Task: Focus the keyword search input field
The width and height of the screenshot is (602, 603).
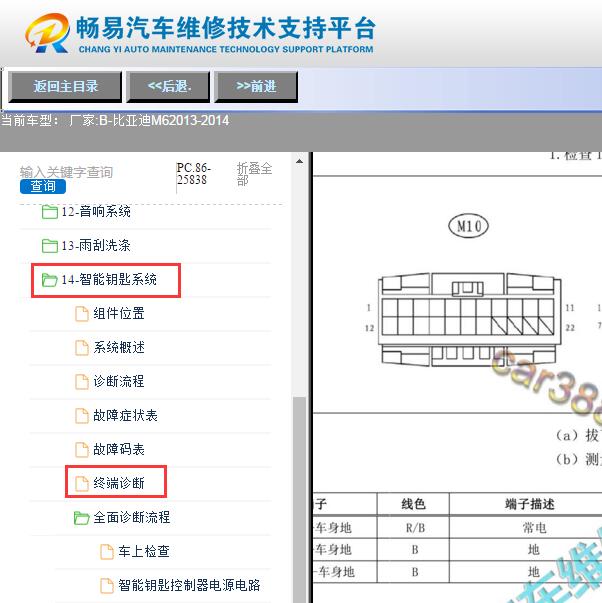Action: [66, 172]
